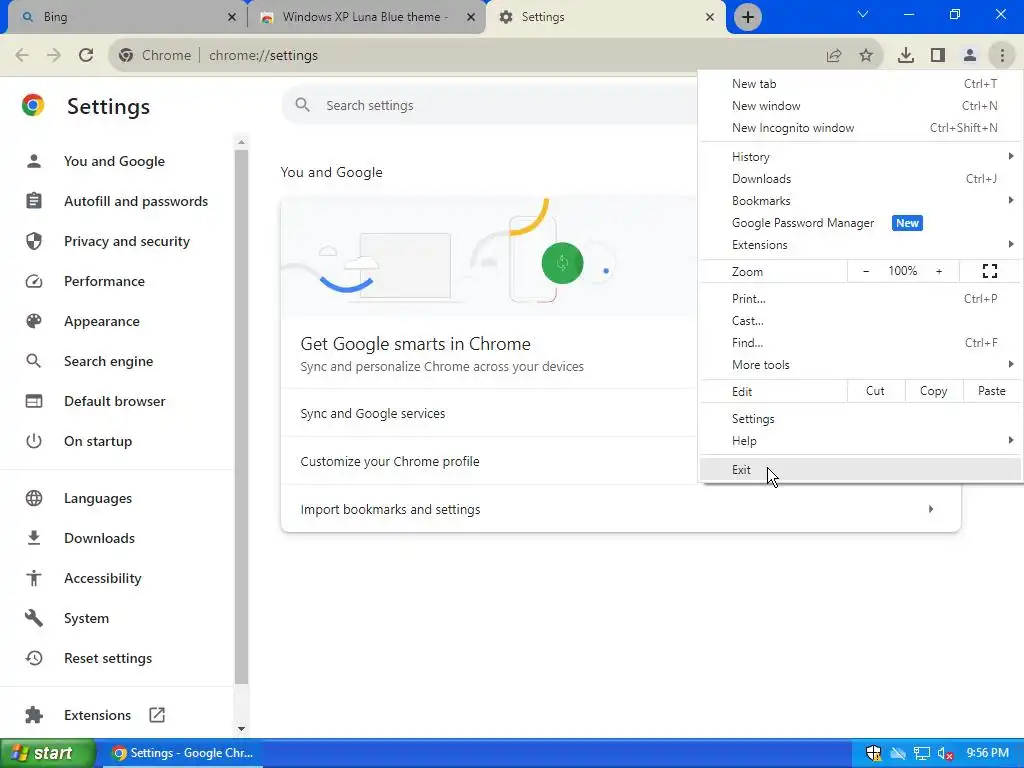Expand the Bookmarks submenu

(x=861, y=200)
